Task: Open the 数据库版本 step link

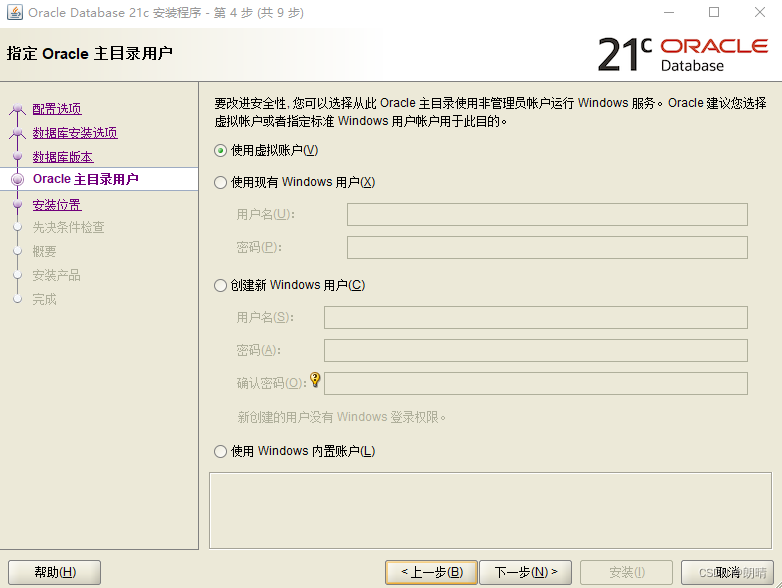Action: (x=63, y=157)
